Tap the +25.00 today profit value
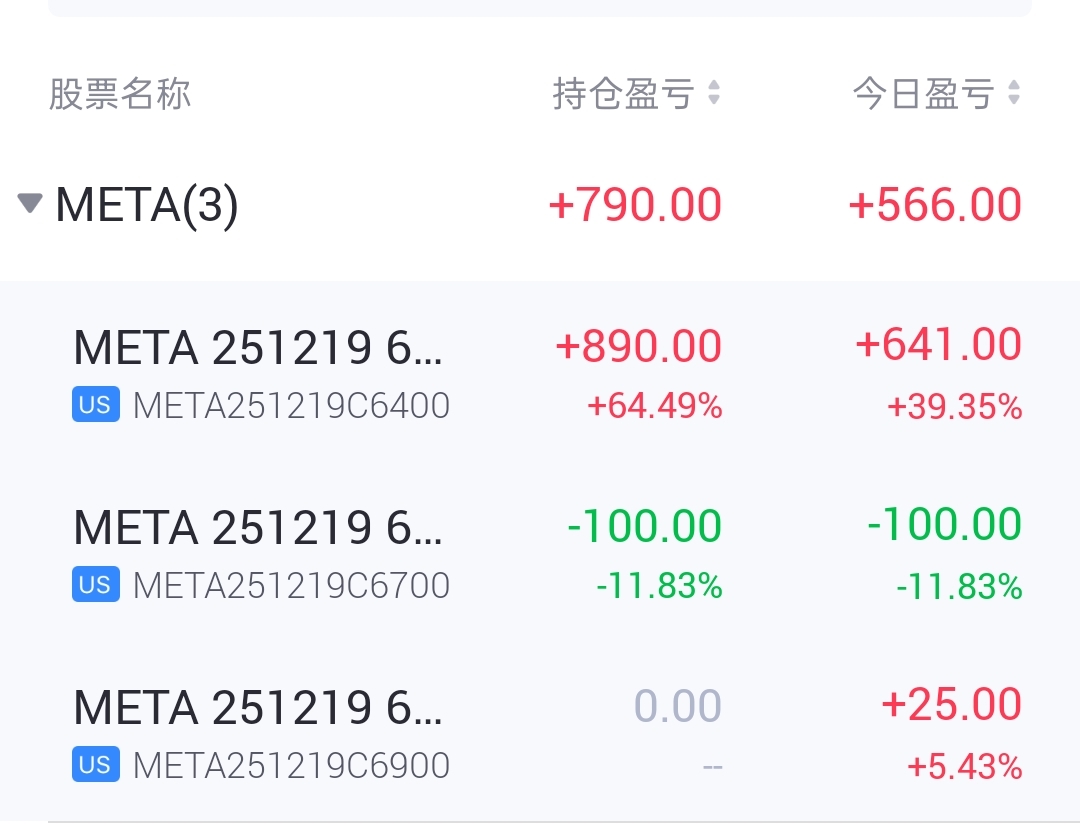The image size is (1080, 828). pos(951,704)
